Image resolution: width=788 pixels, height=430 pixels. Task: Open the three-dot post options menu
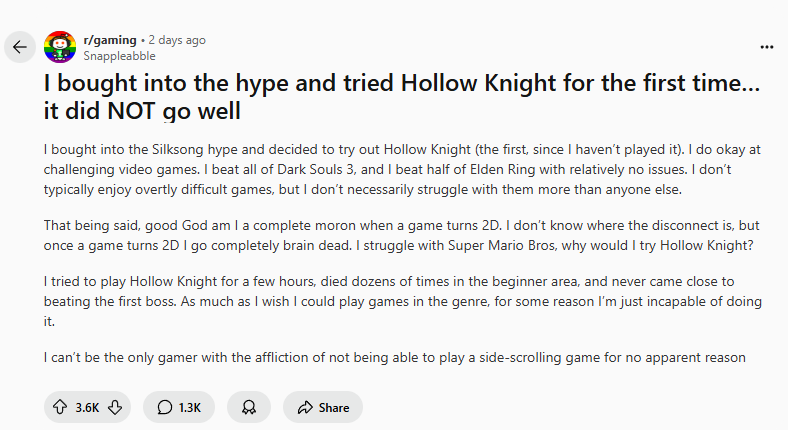coord(767,47)
